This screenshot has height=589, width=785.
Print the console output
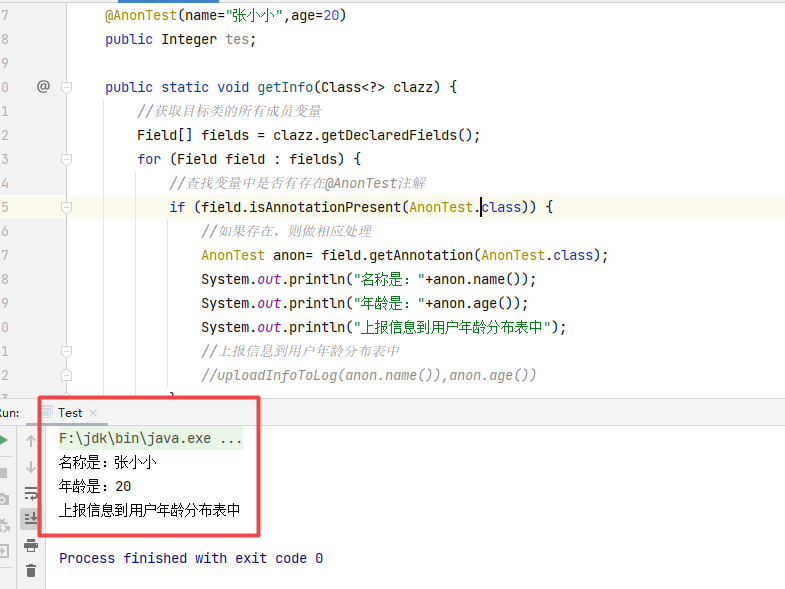31,545
